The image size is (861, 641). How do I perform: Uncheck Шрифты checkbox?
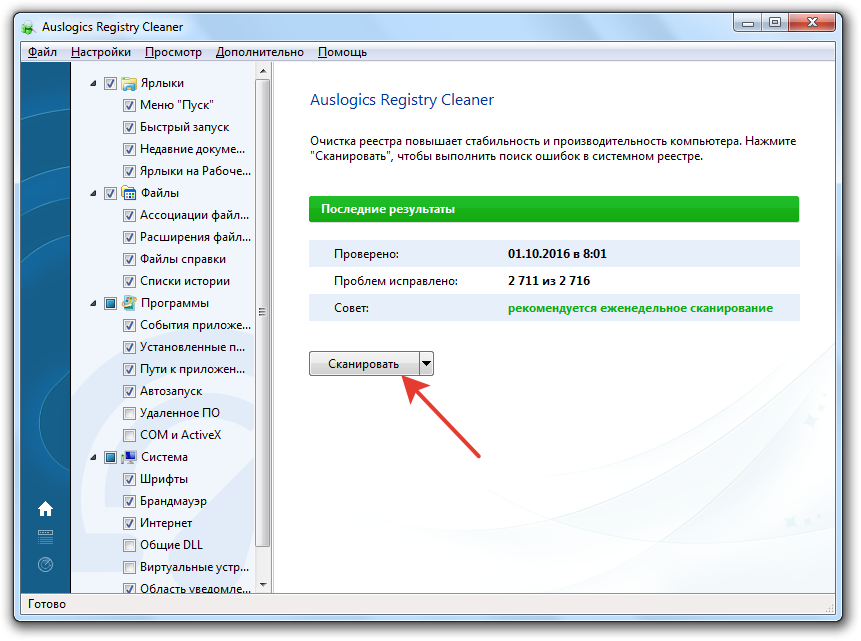[x=129, y=479]
